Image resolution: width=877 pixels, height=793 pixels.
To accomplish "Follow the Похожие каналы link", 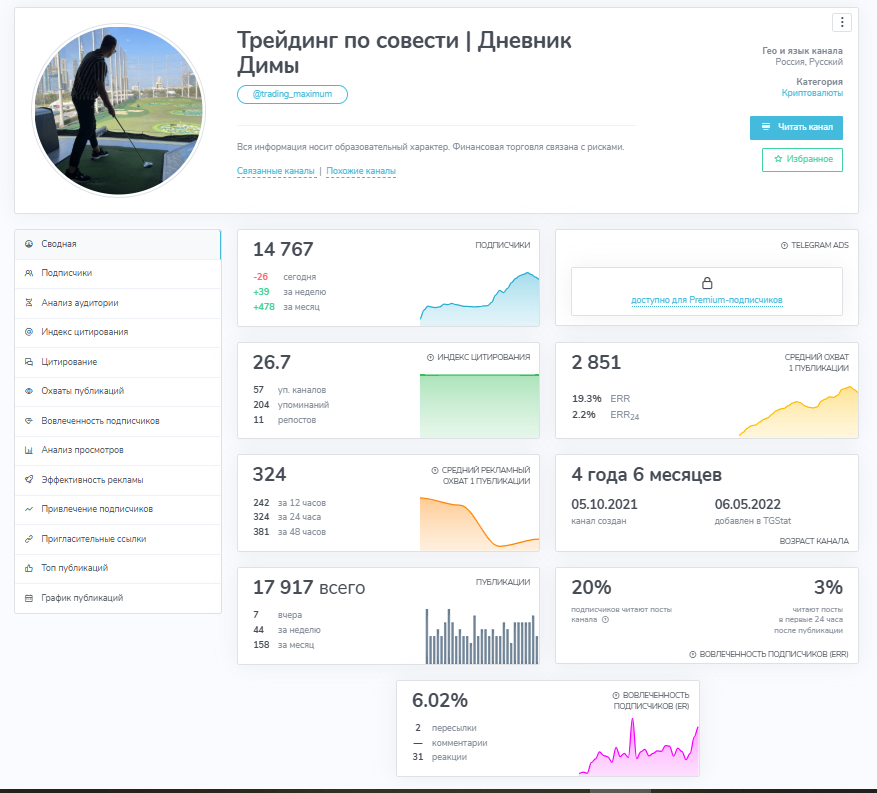I will 360,171.
